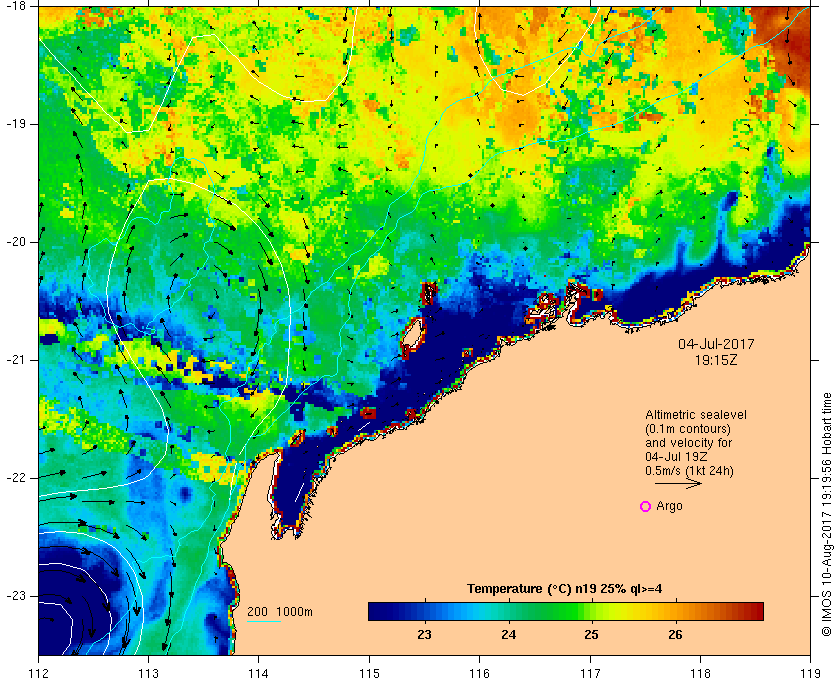Click the latitude axis label -22
The width and height of the screenshot is (840, 680).
tap(15, 477)
